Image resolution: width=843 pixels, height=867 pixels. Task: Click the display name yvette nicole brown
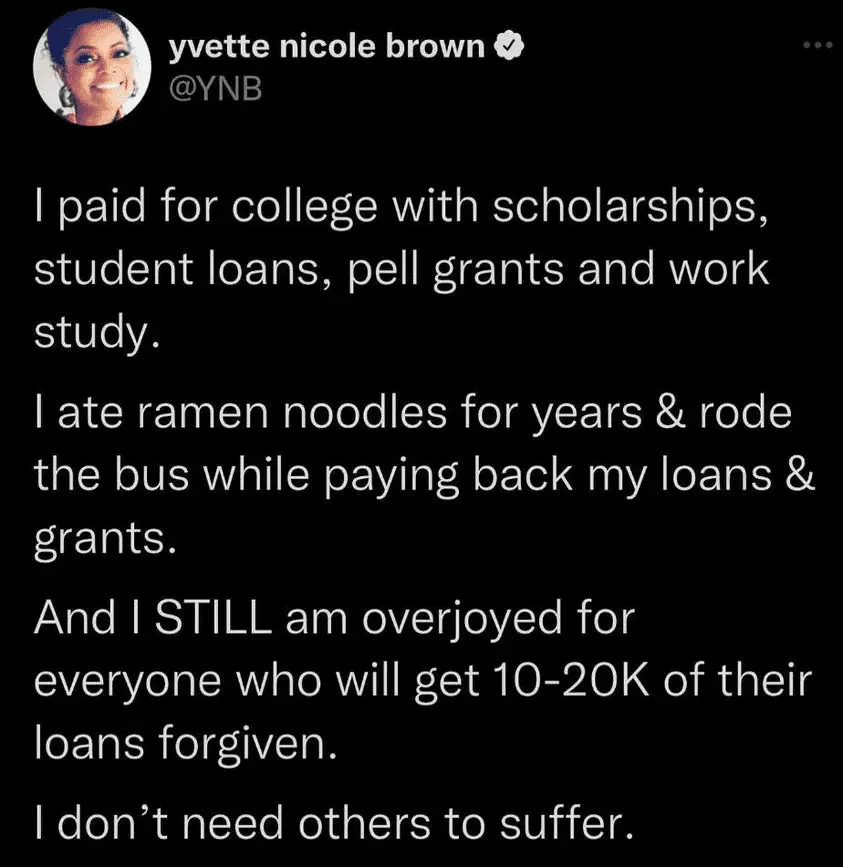(x=328, y=46)
